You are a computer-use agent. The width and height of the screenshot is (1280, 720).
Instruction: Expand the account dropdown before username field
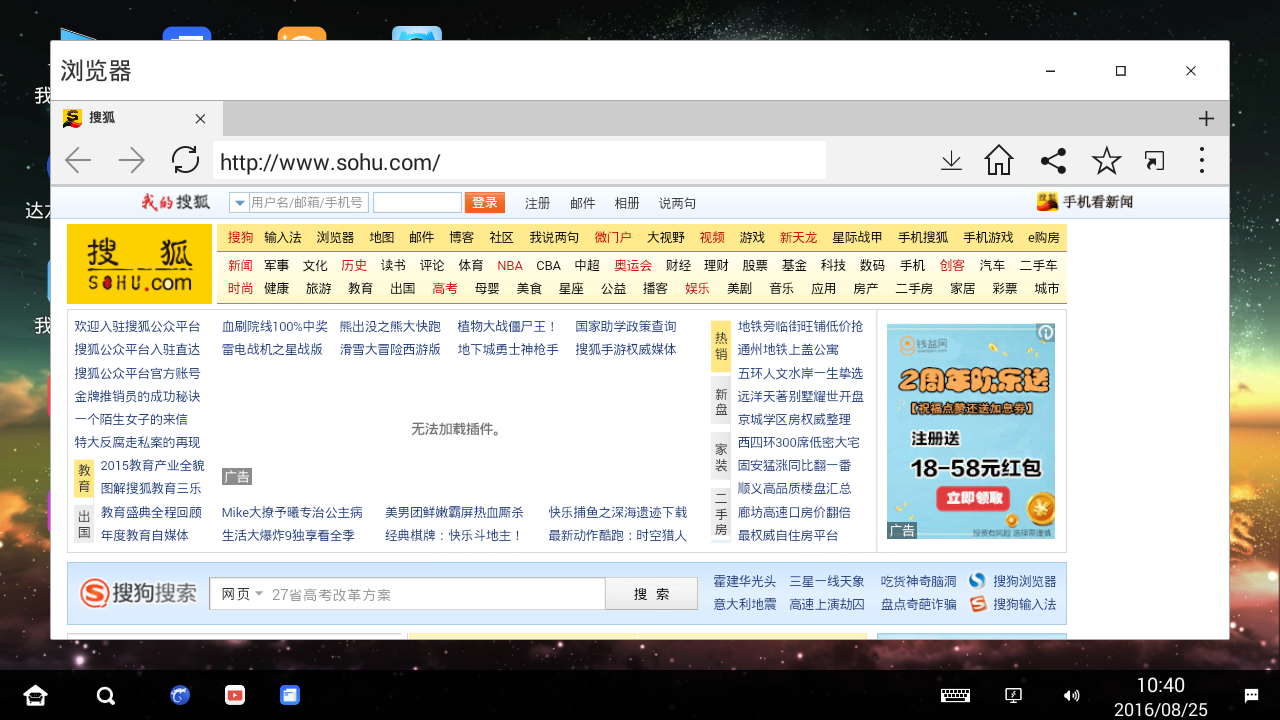(x=239, y=203)
